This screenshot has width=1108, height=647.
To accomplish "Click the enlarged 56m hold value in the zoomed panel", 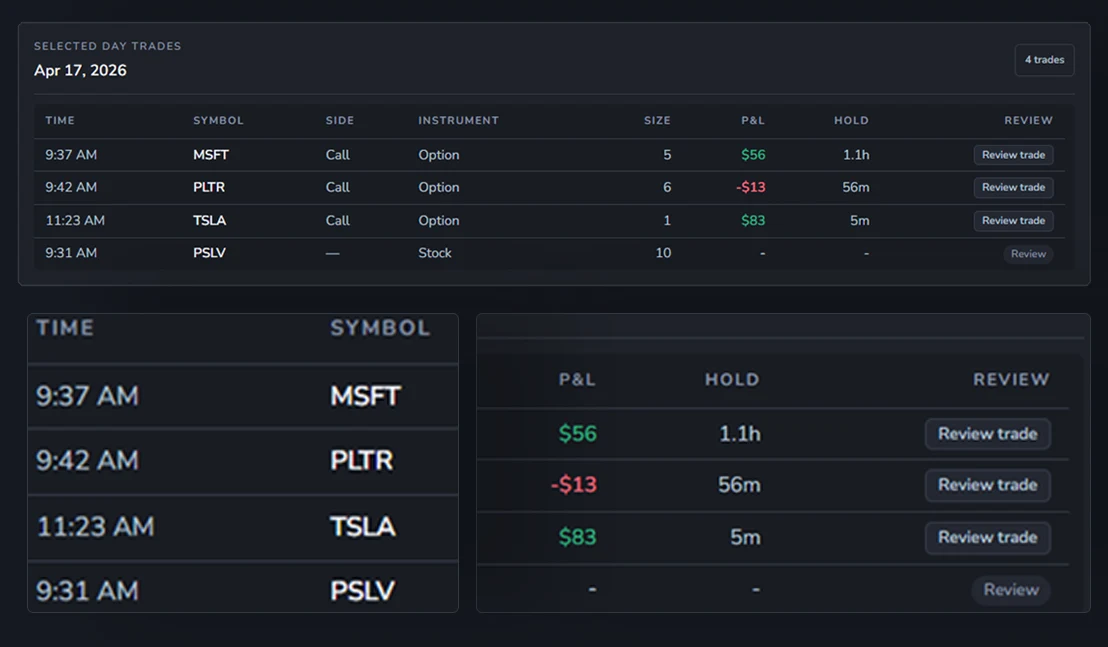I will pyautogui.click(x=739, y=485).
